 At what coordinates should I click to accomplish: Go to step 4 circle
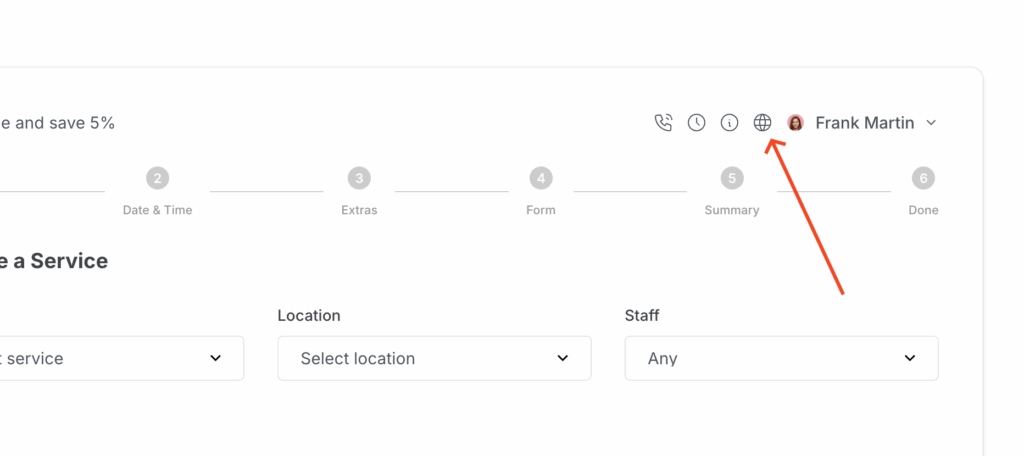point(541,178)
